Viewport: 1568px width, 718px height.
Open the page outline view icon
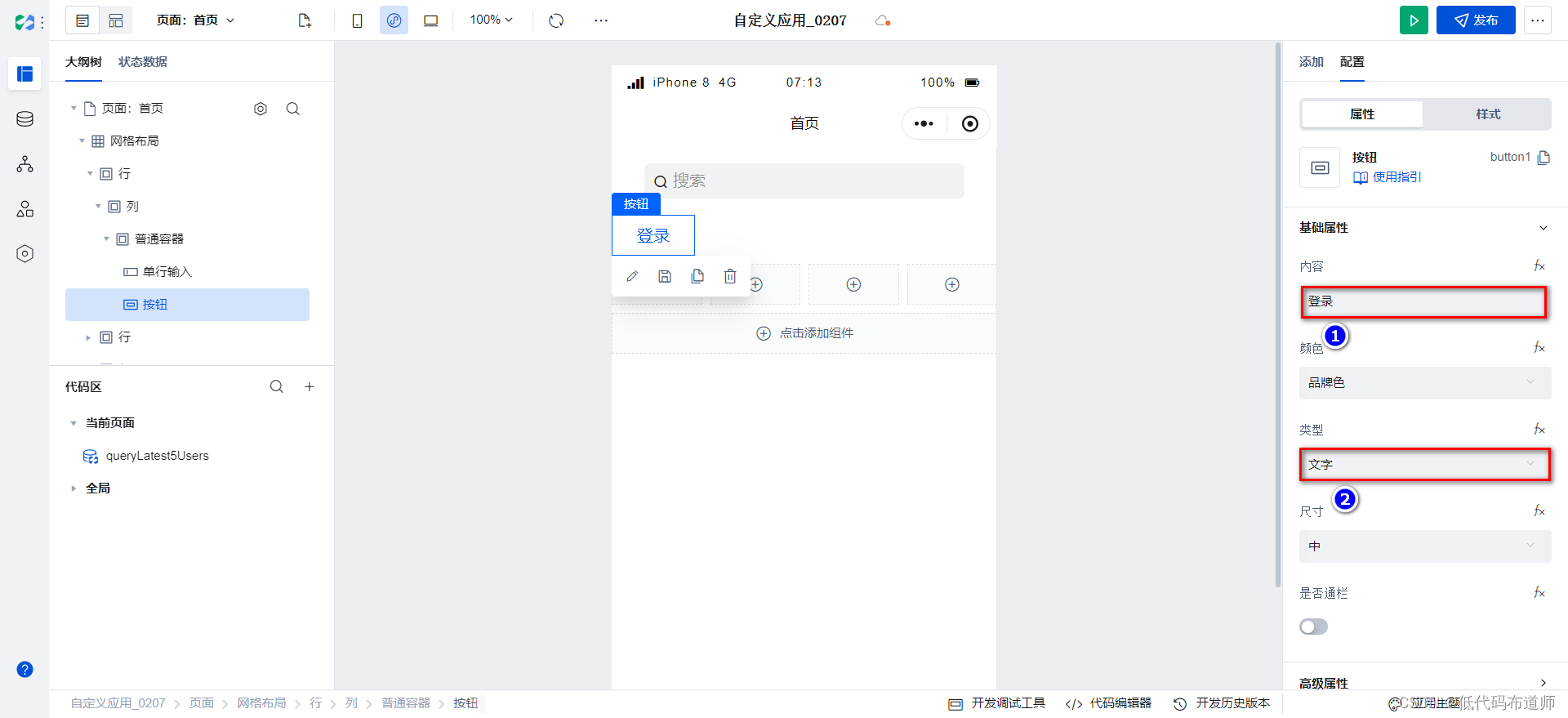(x=82, y=20)
